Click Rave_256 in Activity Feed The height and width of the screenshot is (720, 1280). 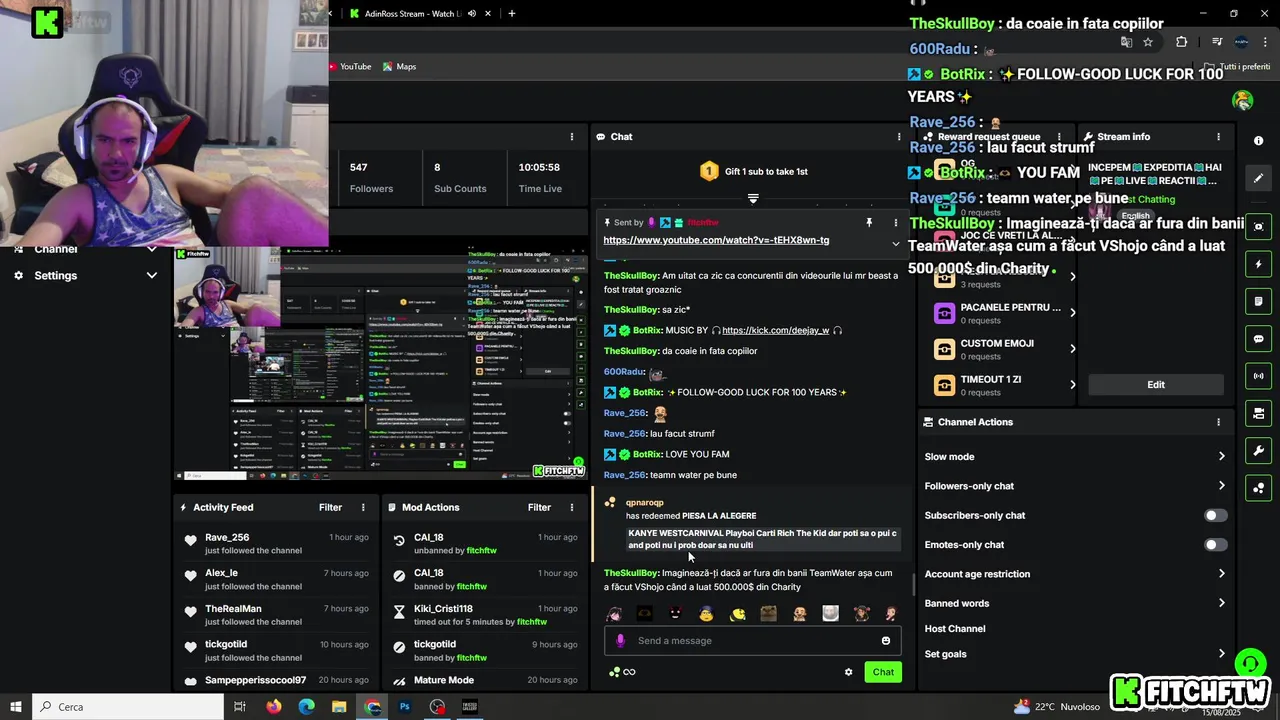227,538
